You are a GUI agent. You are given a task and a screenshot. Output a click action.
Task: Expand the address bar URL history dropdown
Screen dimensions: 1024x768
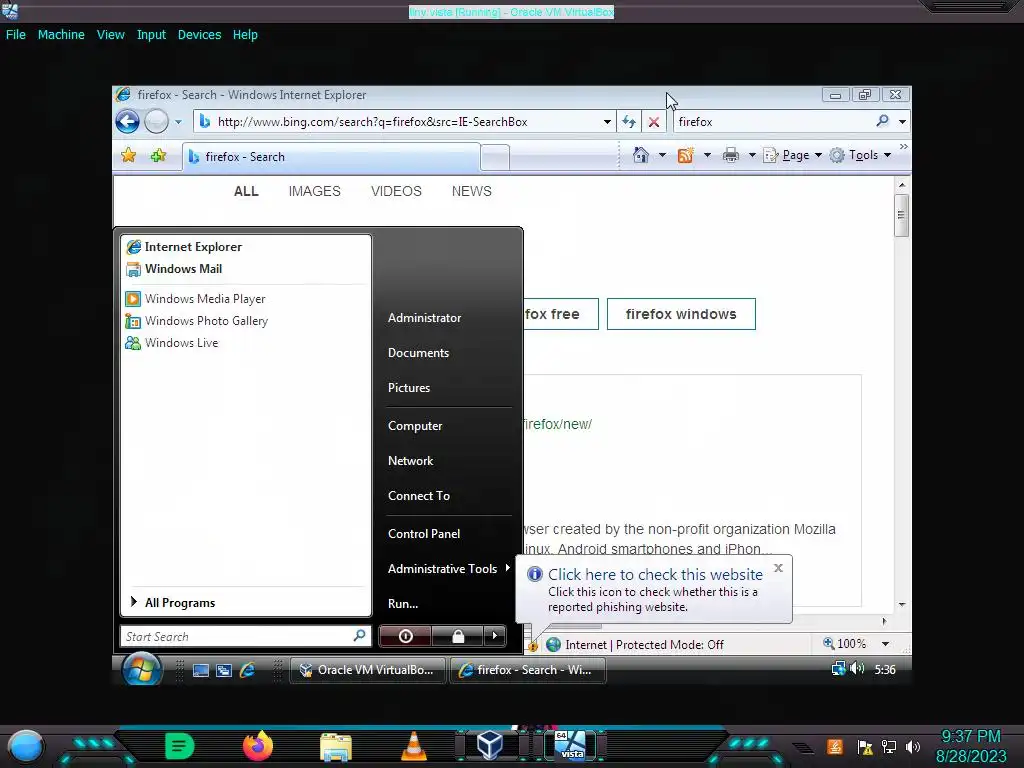click(607, 122)
